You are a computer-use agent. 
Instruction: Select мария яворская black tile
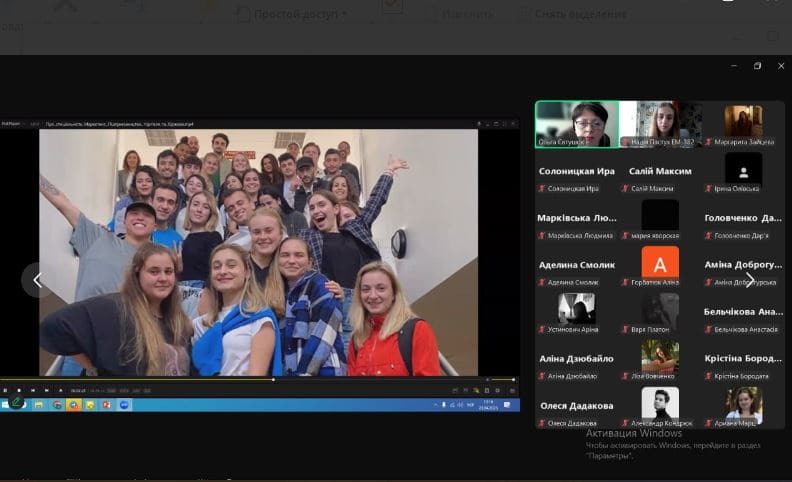point(660,215)
